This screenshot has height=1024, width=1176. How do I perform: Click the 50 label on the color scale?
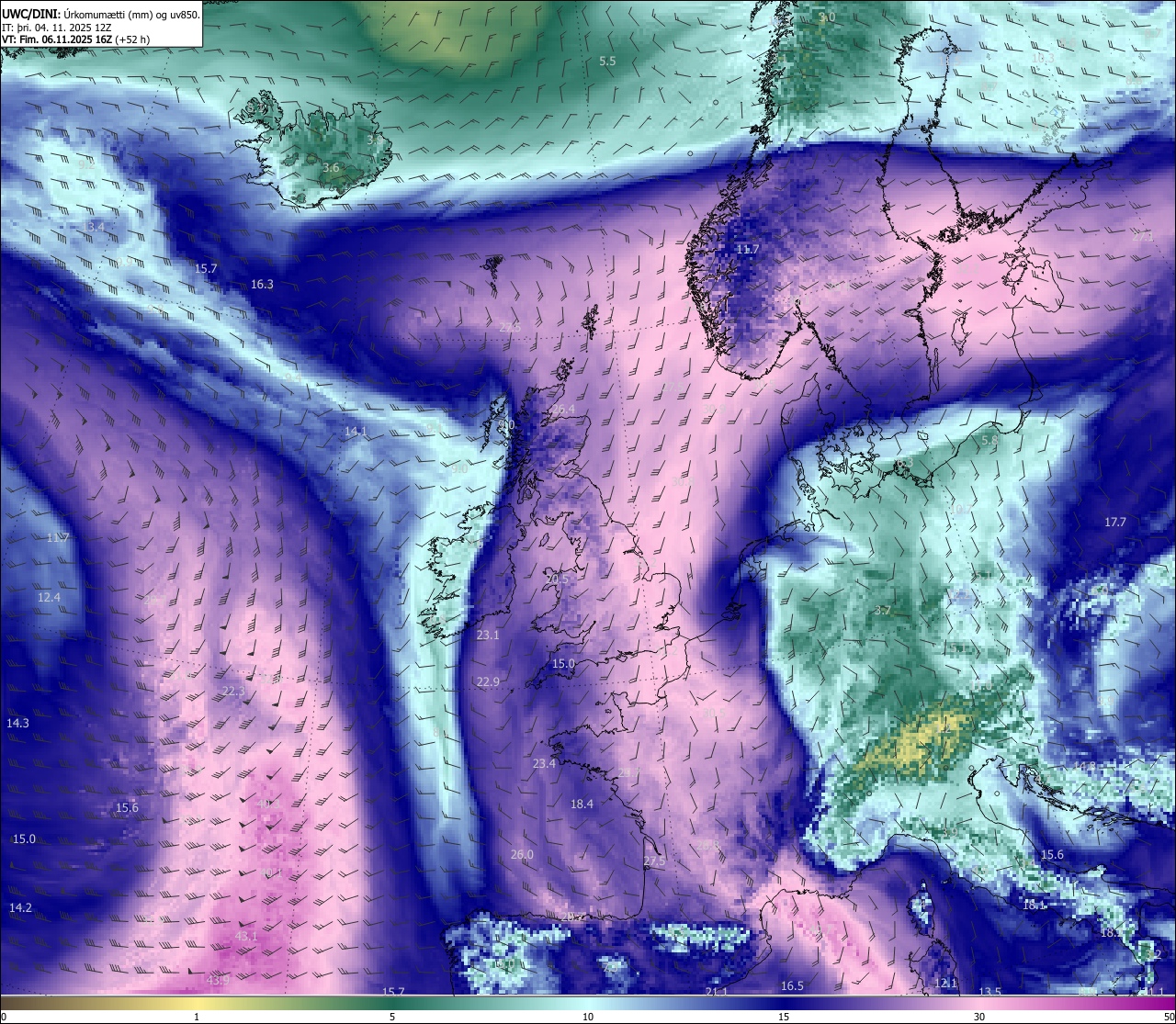pos(1169,1017)
